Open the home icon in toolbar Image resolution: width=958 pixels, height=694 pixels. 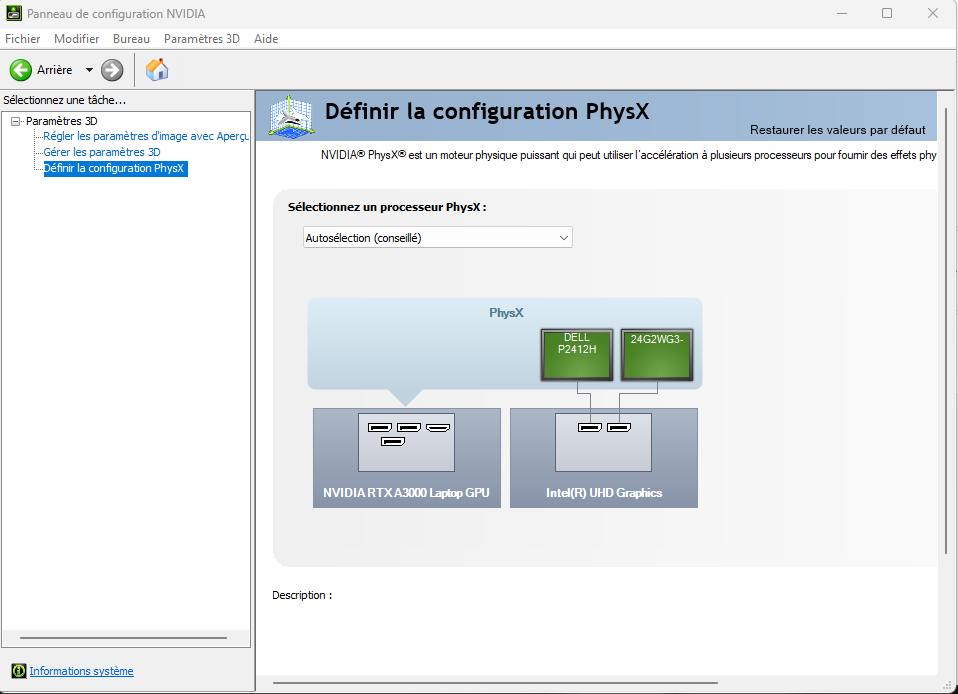(157, 70)
